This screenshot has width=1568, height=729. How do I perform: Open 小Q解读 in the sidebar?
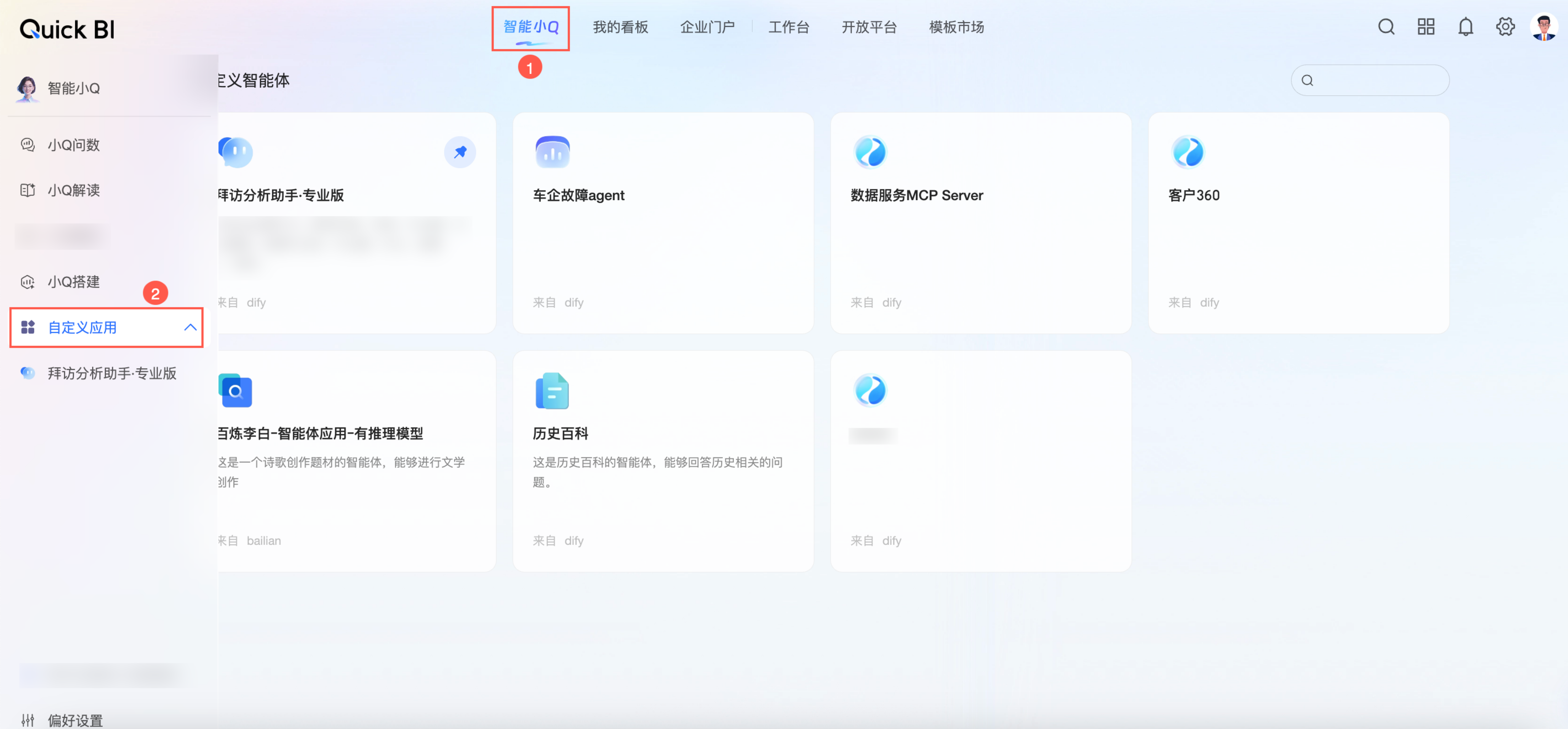point(74,191)
